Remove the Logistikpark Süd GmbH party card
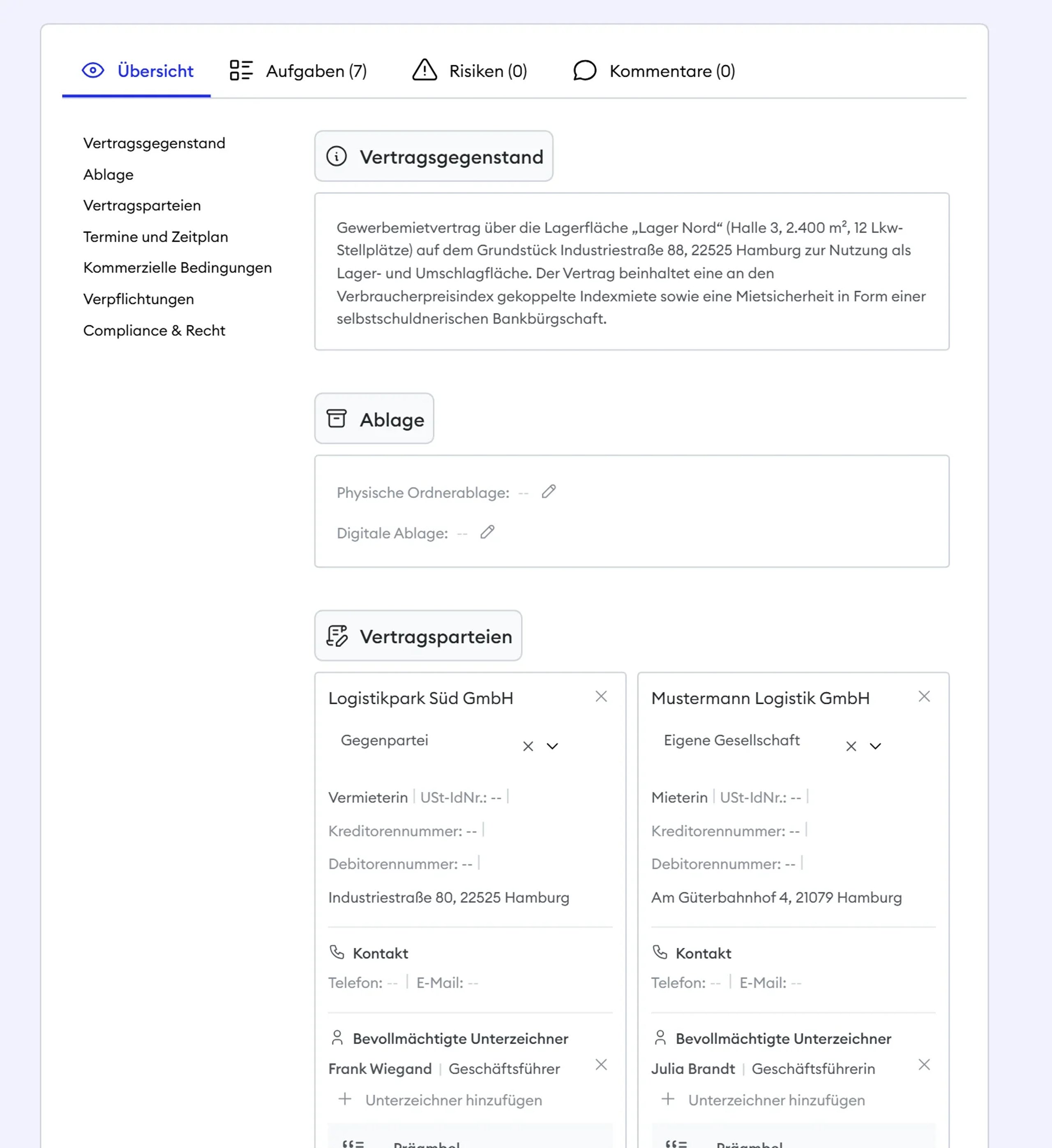The width and height of the screenshot is (1052, 1148). [x=601, y=696]
